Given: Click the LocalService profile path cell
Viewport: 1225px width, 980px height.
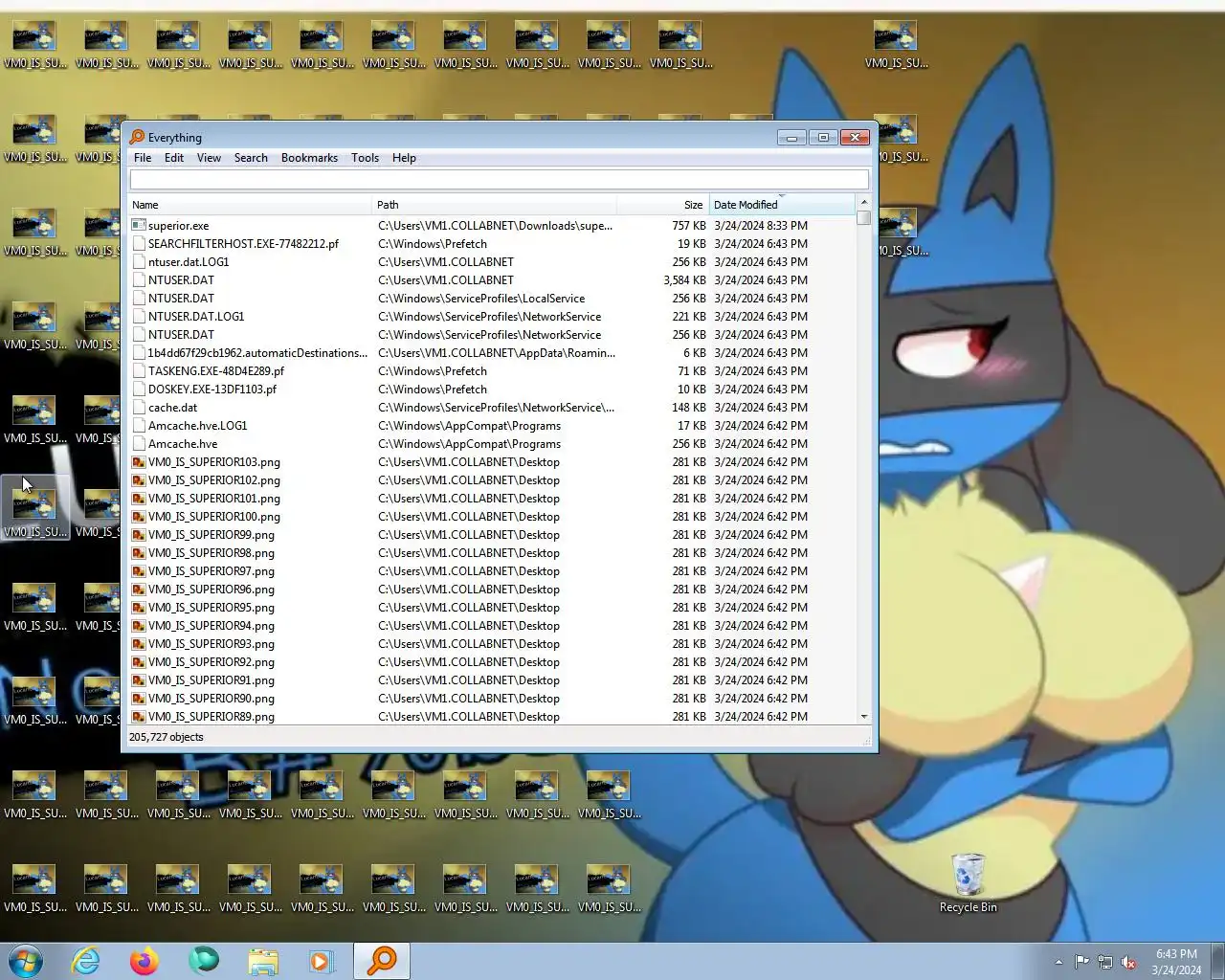Looking at the screenshot, I should point(481,298).
